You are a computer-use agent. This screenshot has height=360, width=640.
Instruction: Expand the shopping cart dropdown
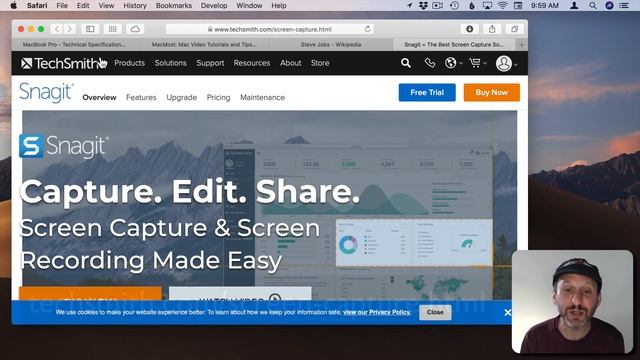pos(478,63)
